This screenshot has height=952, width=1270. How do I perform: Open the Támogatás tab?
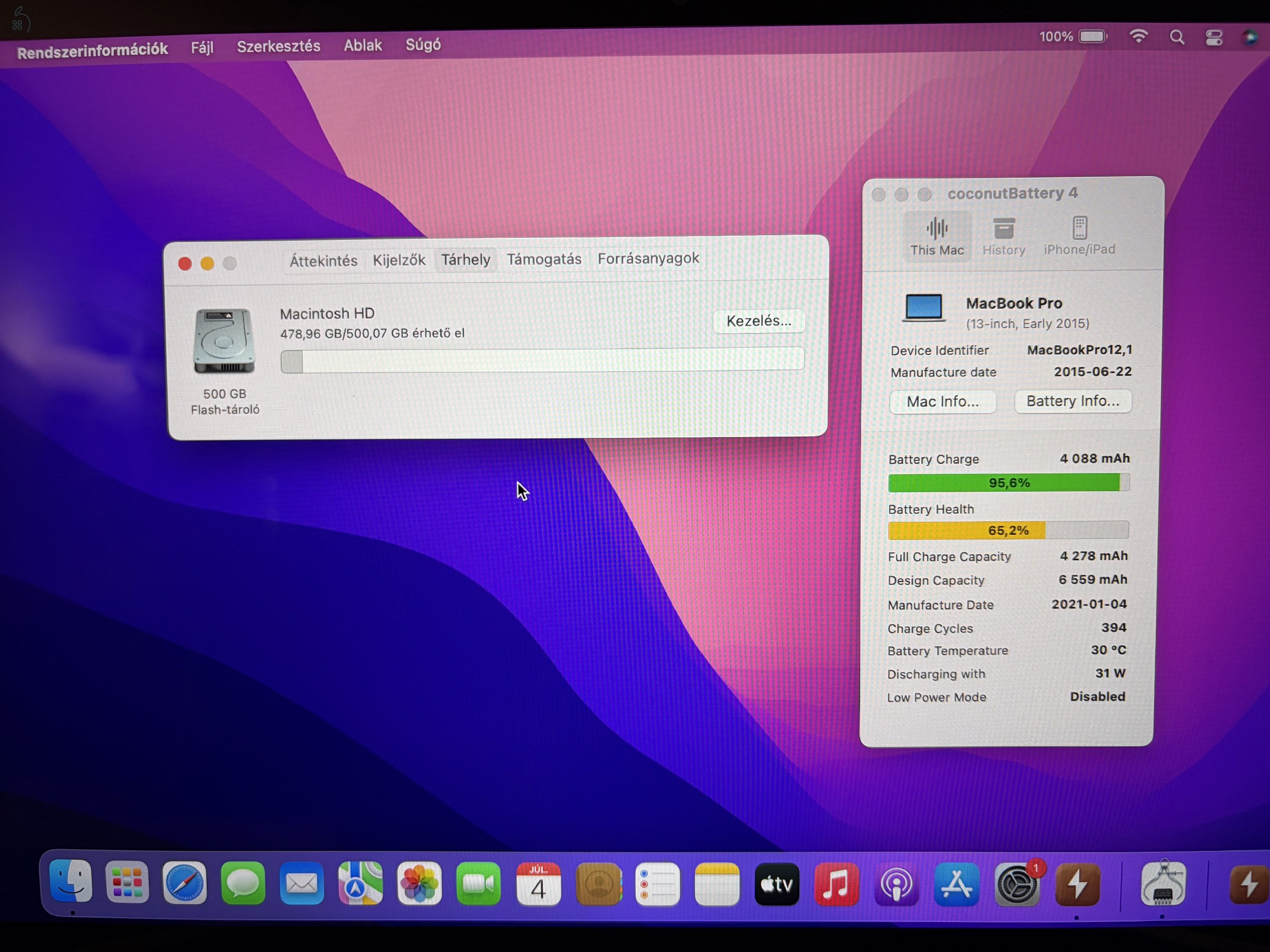[x=544, y=259]
